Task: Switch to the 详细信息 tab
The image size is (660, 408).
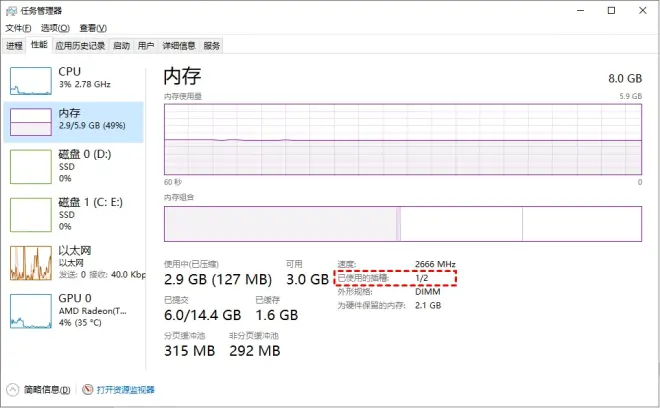Action: coord(179,45)
